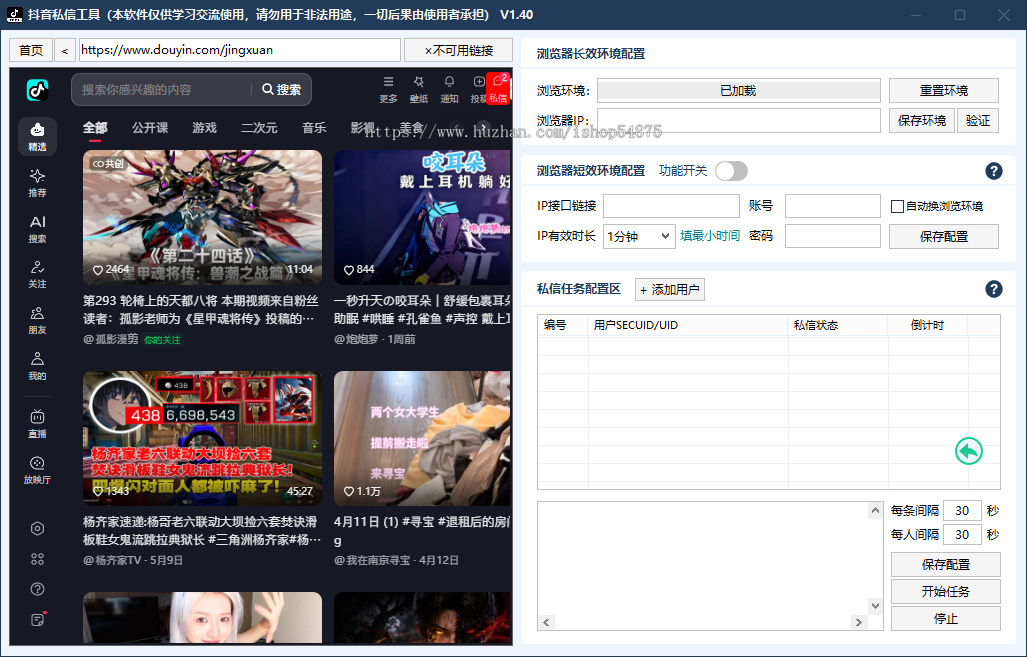1027x657 pixels.
Task: Click the back '<' navigation button
Action: click(65, 50)
